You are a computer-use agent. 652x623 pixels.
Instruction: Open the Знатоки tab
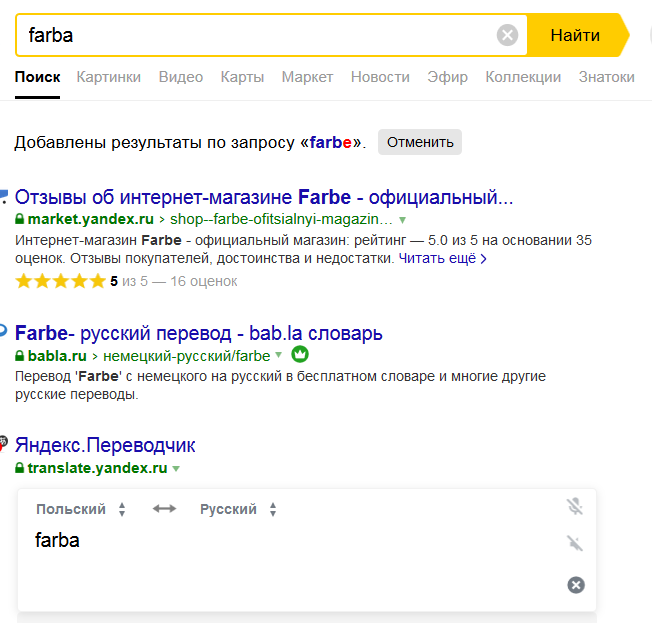(607, 77)
